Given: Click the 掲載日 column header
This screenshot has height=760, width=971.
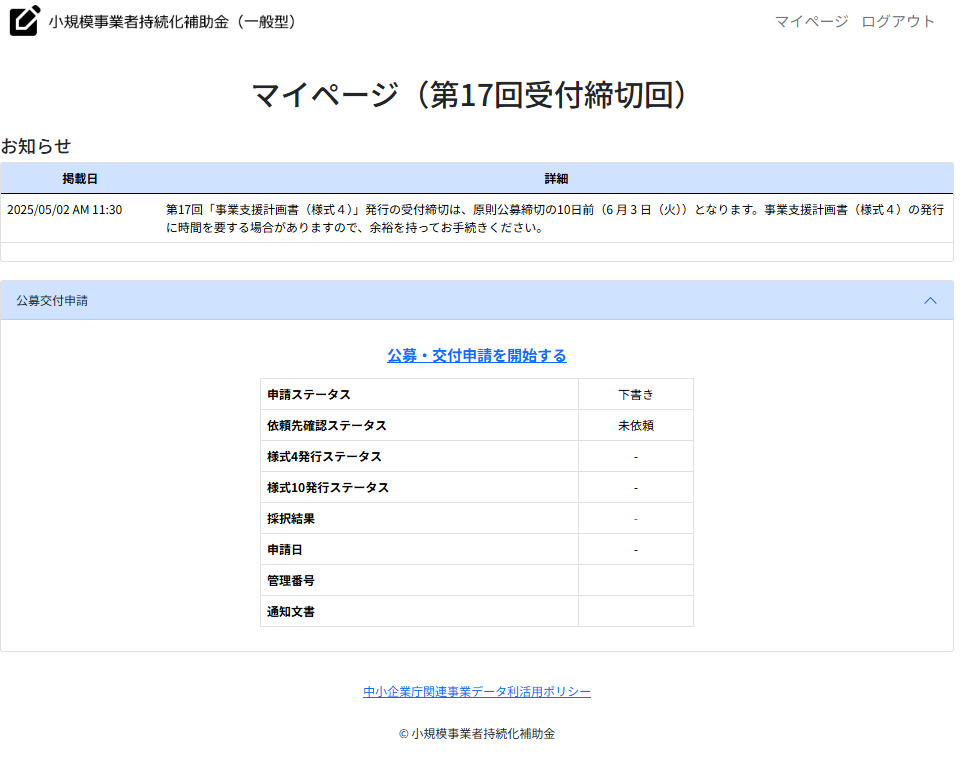Looking at the screenshot, I should tap(80, 179).
